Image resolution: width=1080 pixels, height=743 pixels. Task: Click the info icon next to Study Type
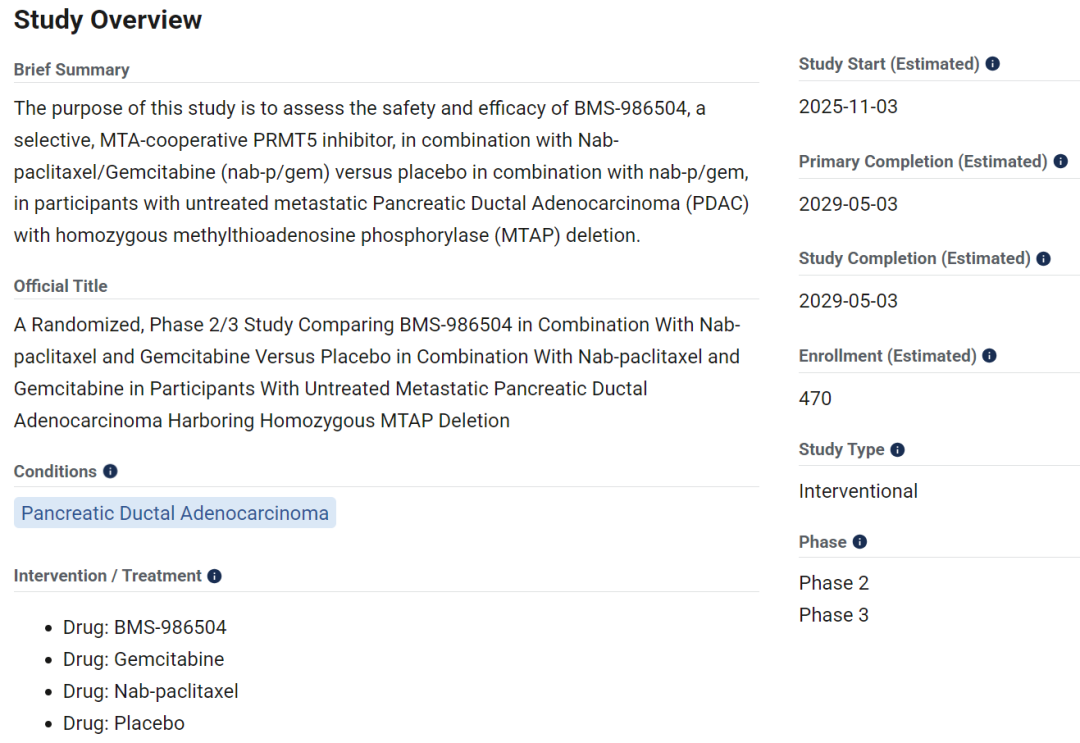(897, 450)
